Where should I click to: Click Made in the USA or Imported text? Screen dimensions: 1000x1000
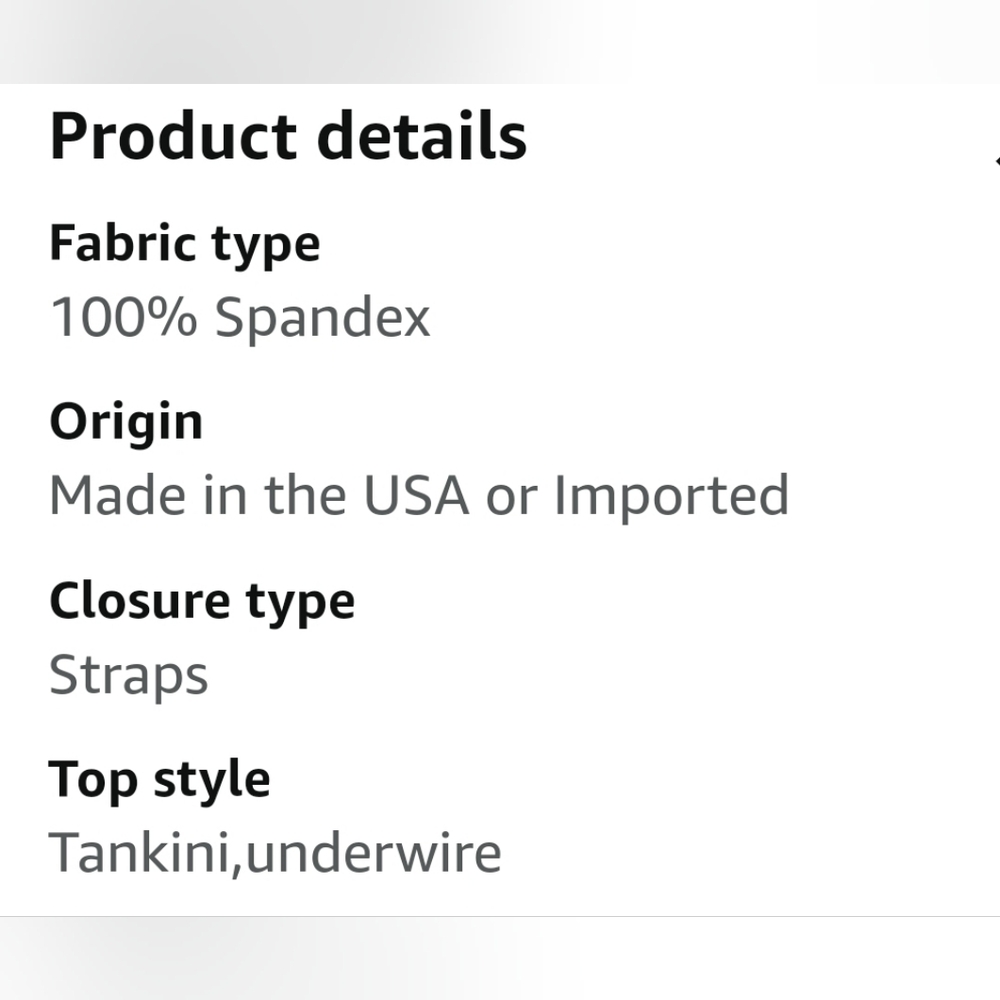coord(419,496)
